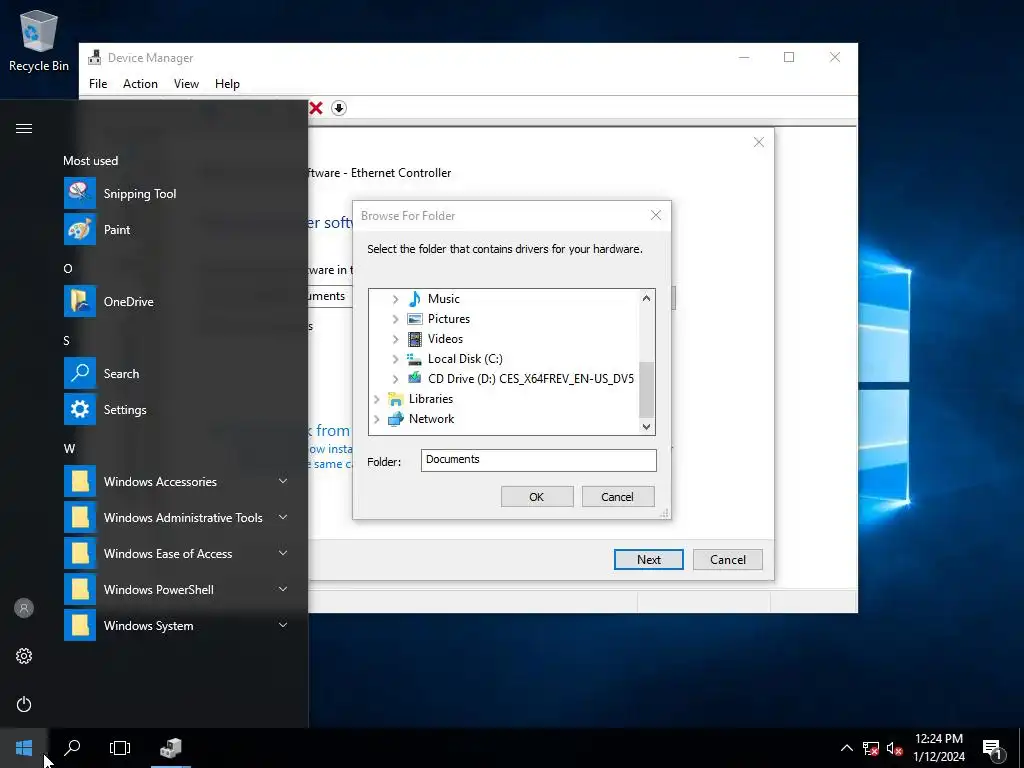Open the OneDrive app icon
This screenshot has width=1024, height=768.
(80, 302)
